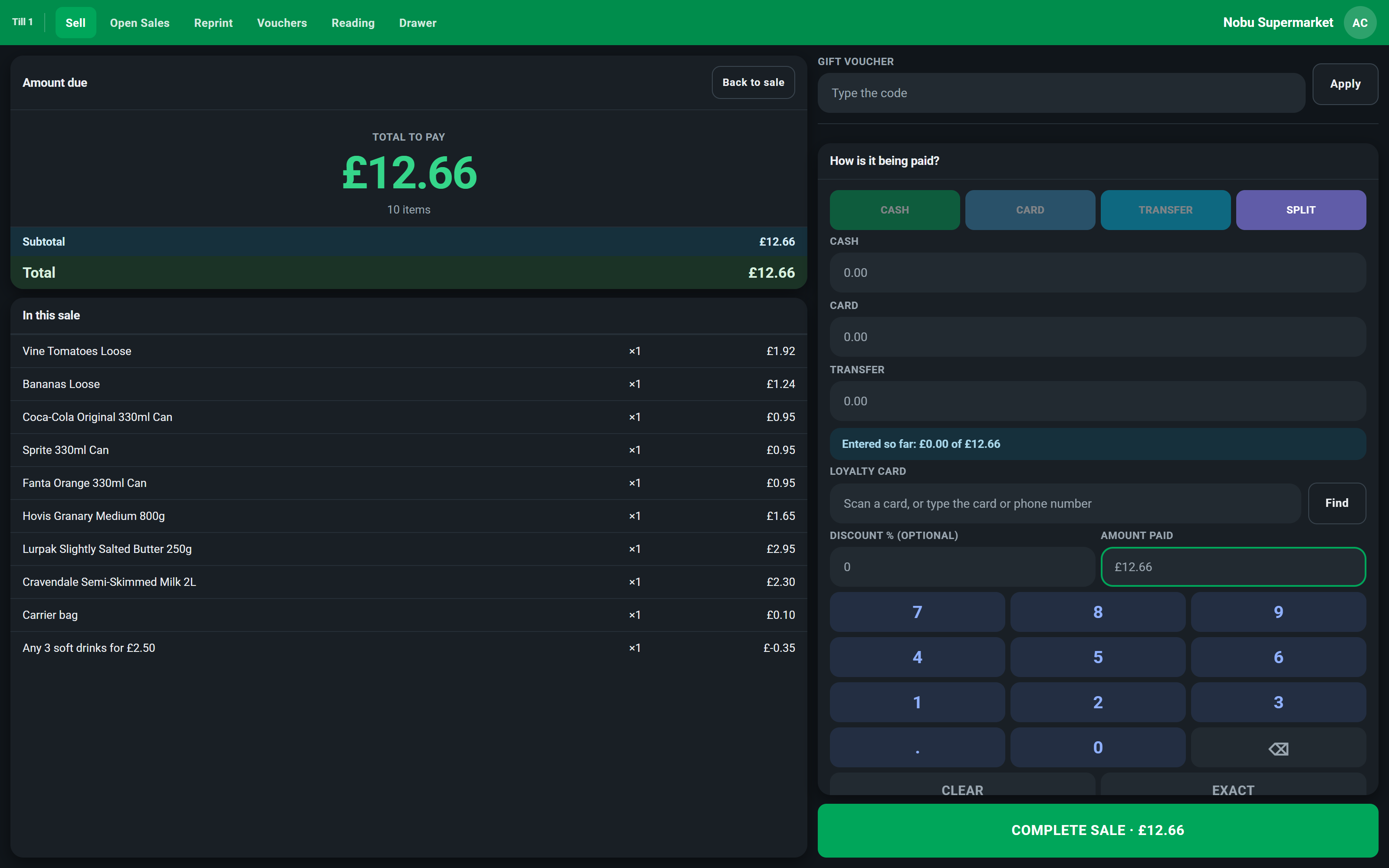
Task: Select the Lurpak Slightly Salted Butter row
Action: (408, 549)
